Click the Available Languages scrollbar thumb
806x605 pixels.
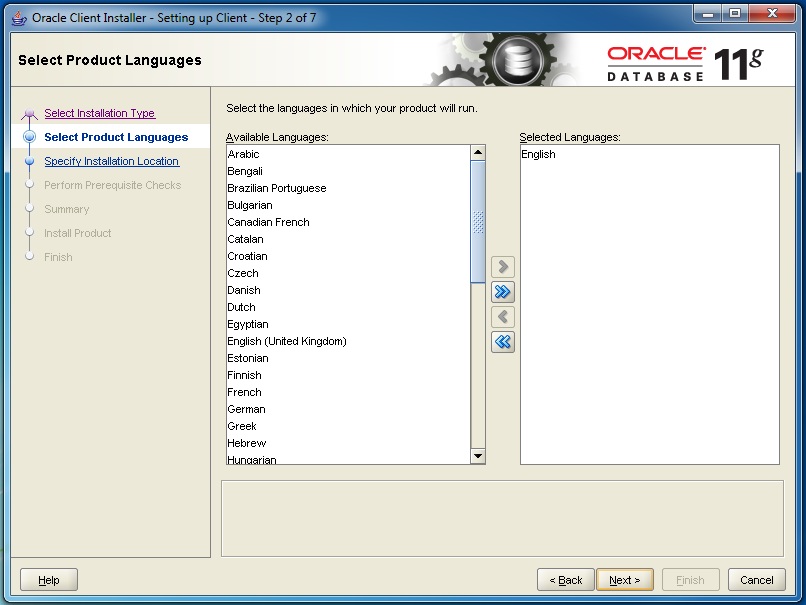(478, 222)
